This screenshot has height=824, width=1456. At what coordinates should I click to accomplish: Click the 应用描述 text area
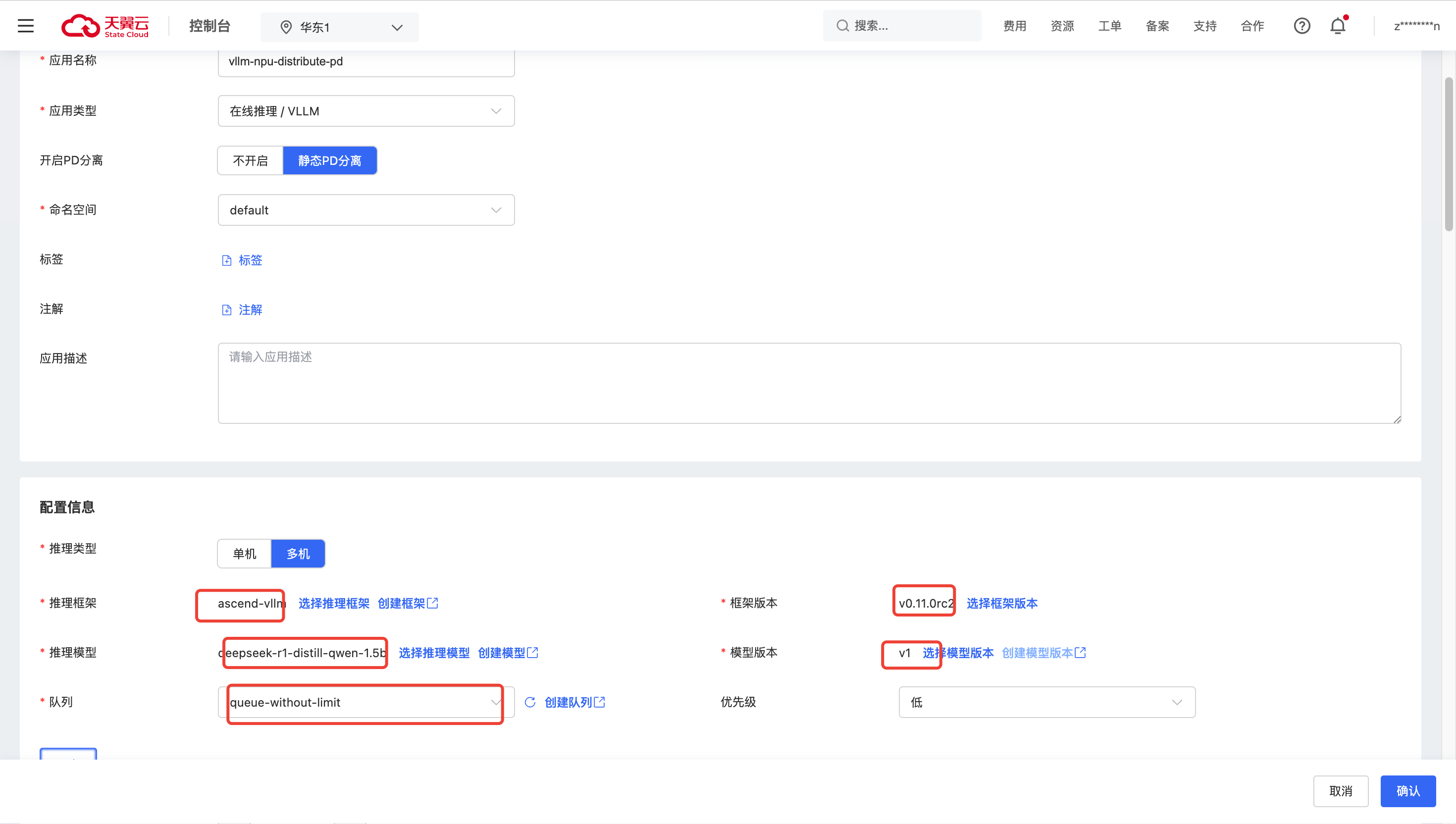(809, 383)
